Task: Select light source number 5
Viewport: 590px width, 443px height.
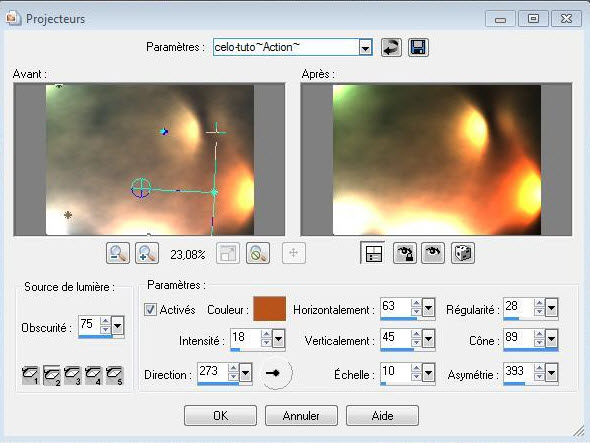Action: point(115,375)
